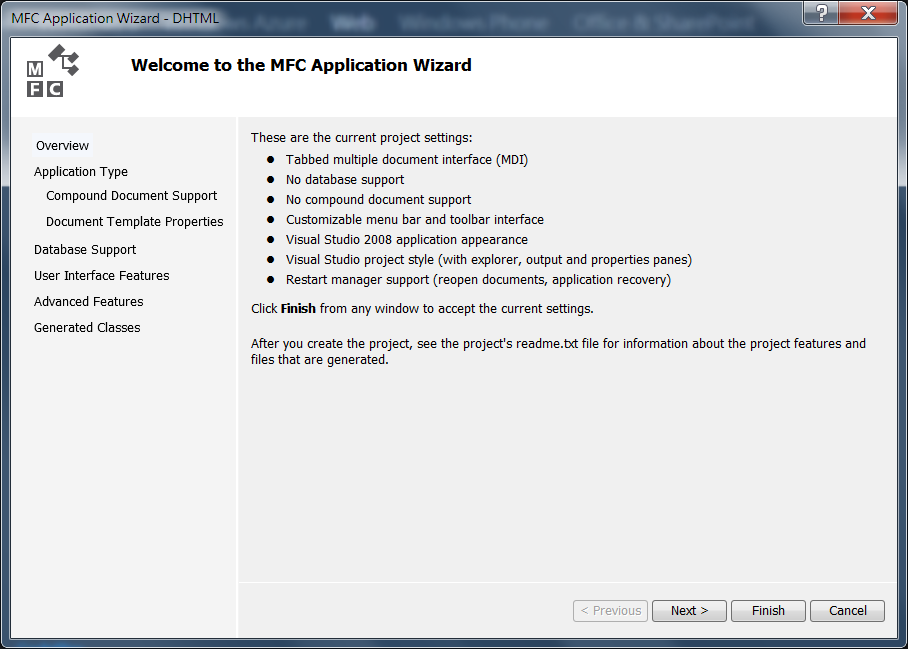Cancel the wizard
This screenshot has height=649, width=908.
click(847, 611)
